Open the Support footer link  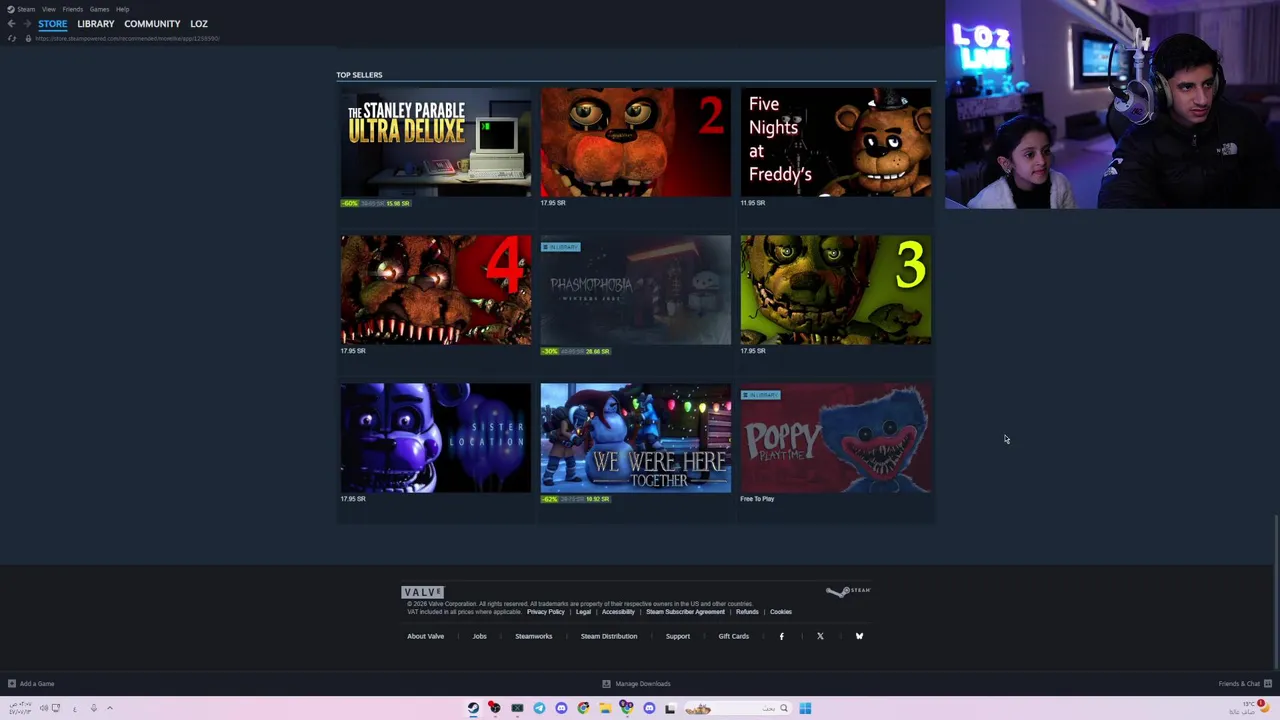(678, 636)
